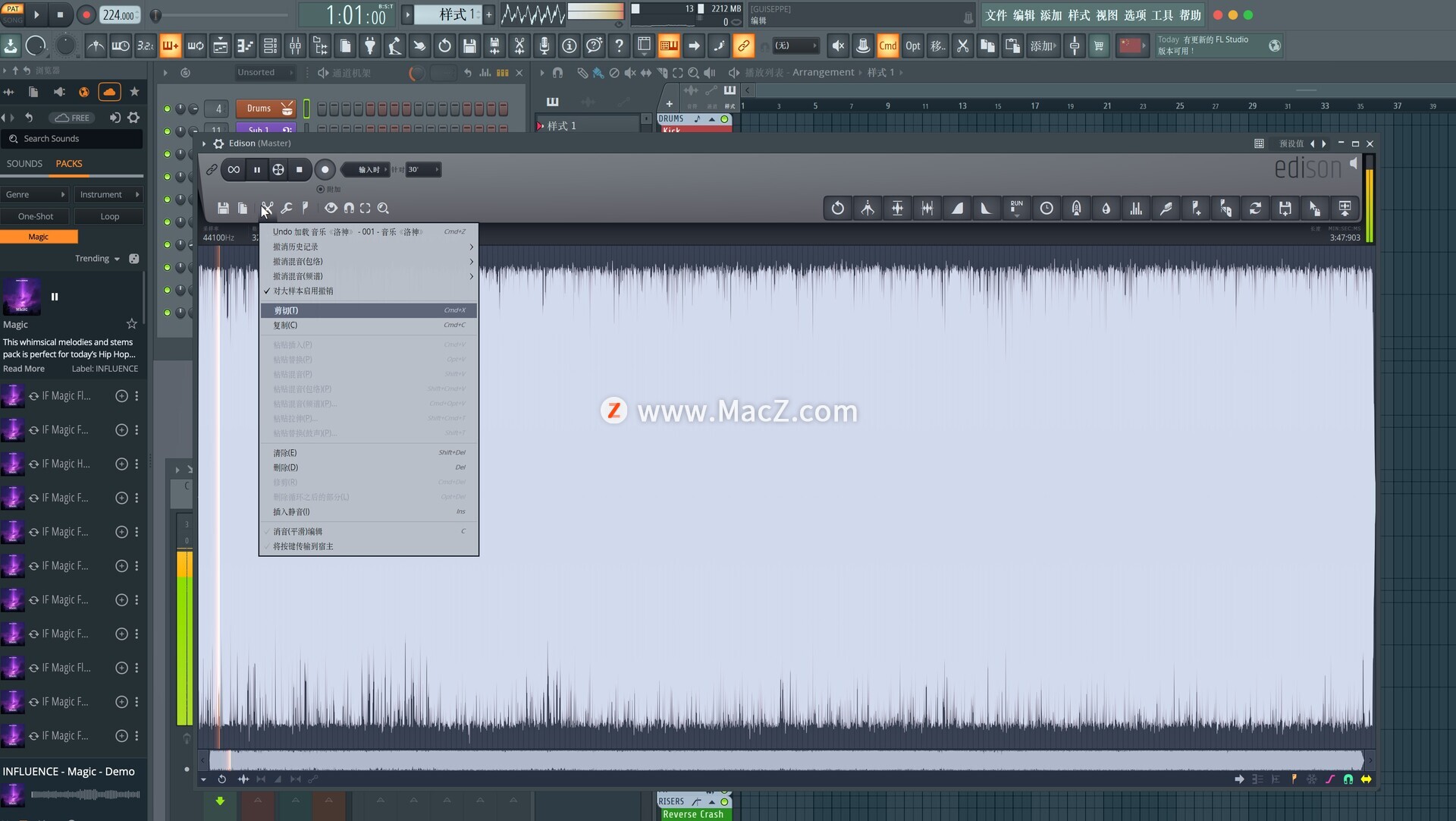Click the microphone recording icon in main toolbar
1456x821 pixels.
click(544, 46)
